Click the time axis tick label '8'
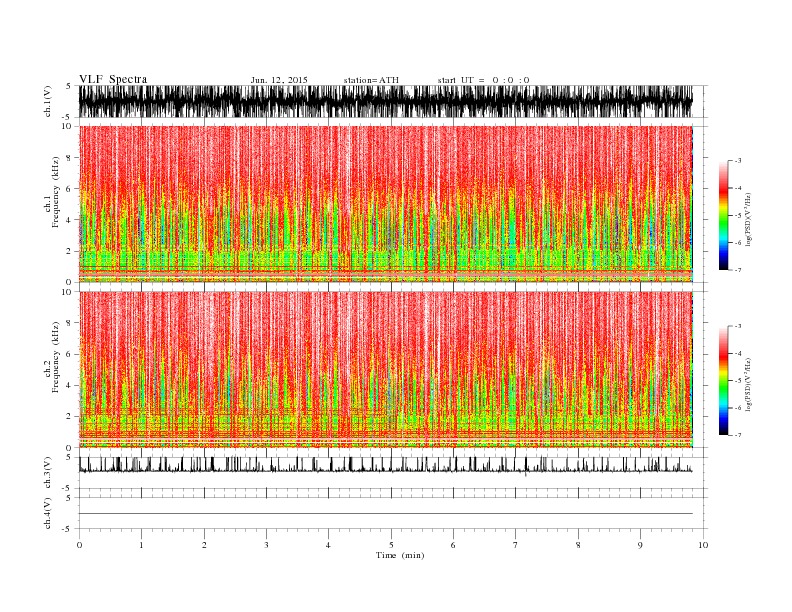 tap(578, 545)
